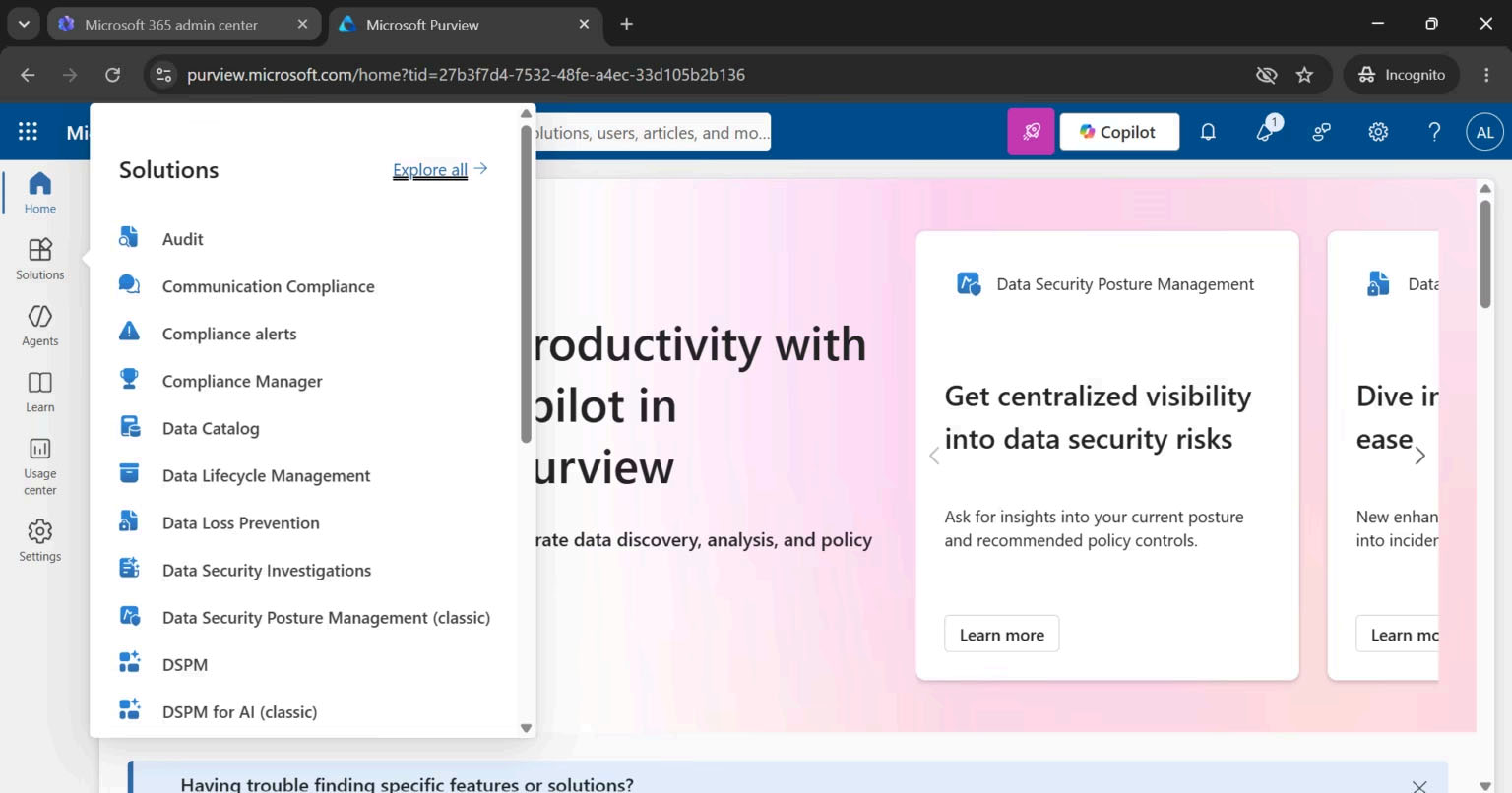Image resolution: width=1512 pixels, height=793 pixels.
Task: Click the Incognito indicator
Action: point(1402,75)
